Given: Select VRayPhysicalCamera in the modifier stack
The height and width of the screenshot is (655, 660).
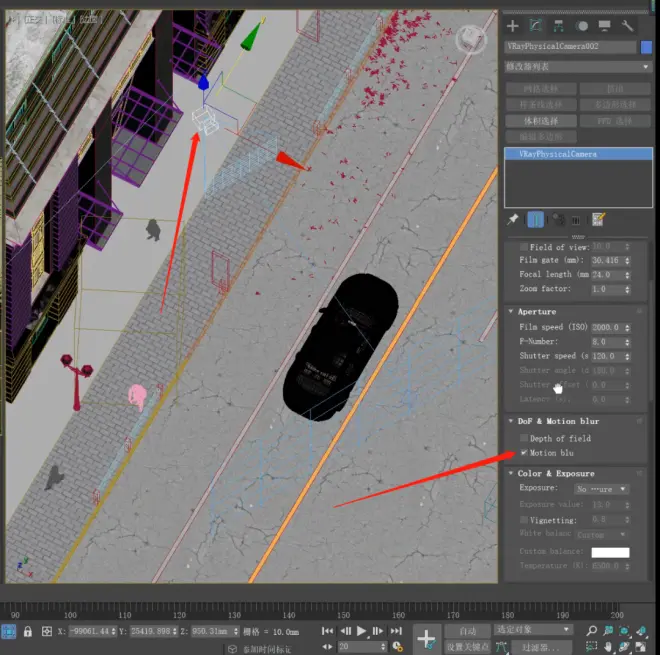Looking at the screenshot, I should pyautogui.click(x=578, y=154).
